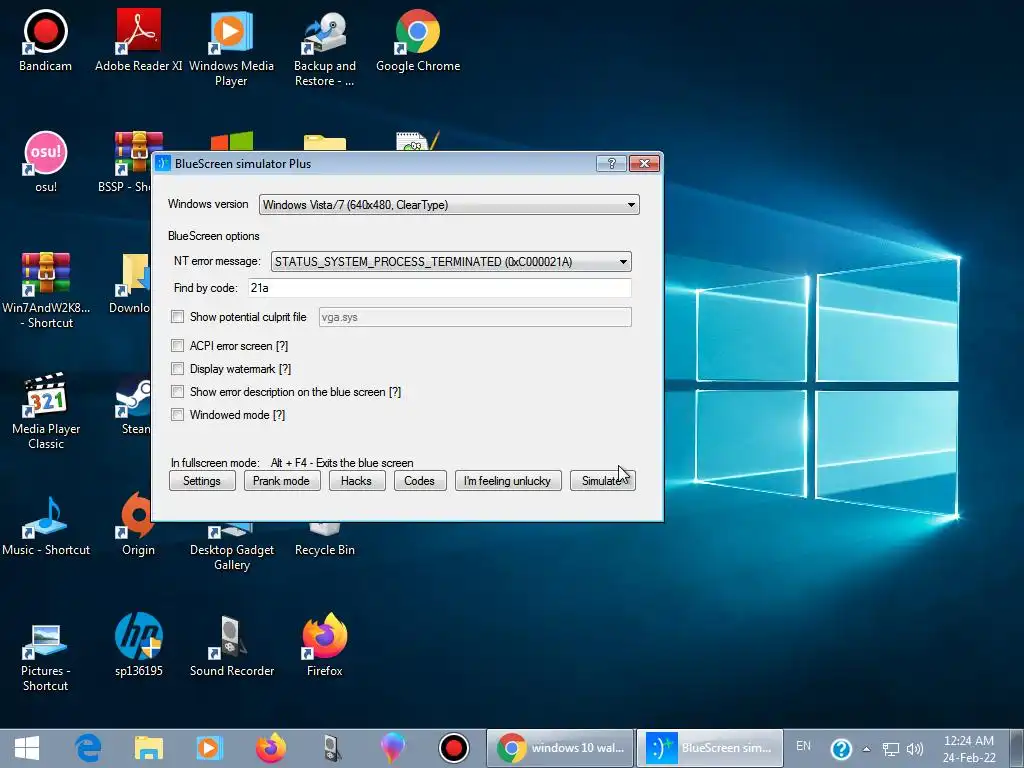
Task: Open the Steam desktop icon
Action: pos(133,405)
